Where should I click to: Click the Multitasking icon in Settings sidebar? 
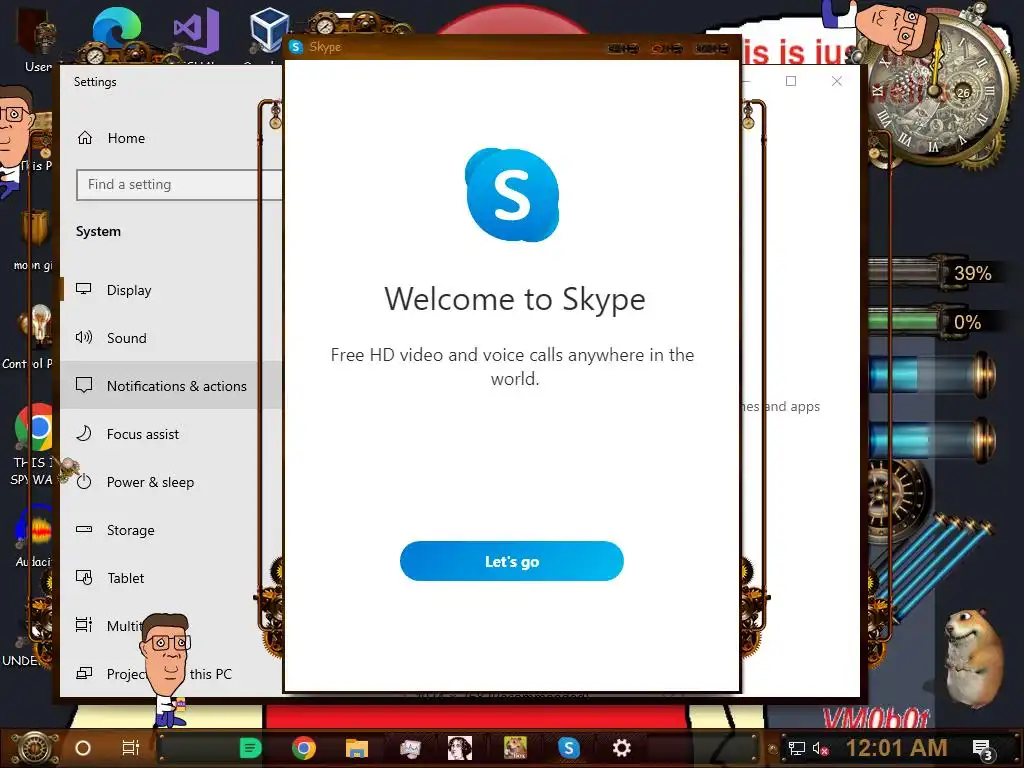point(84,625)
